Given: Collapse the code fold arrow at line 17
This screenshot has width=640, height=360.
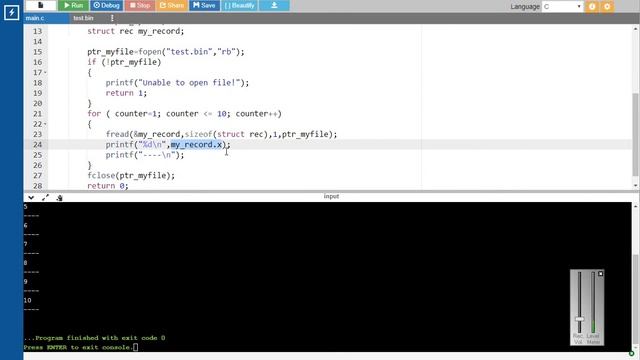Looking at the screenshot, I should pos(45,73).
